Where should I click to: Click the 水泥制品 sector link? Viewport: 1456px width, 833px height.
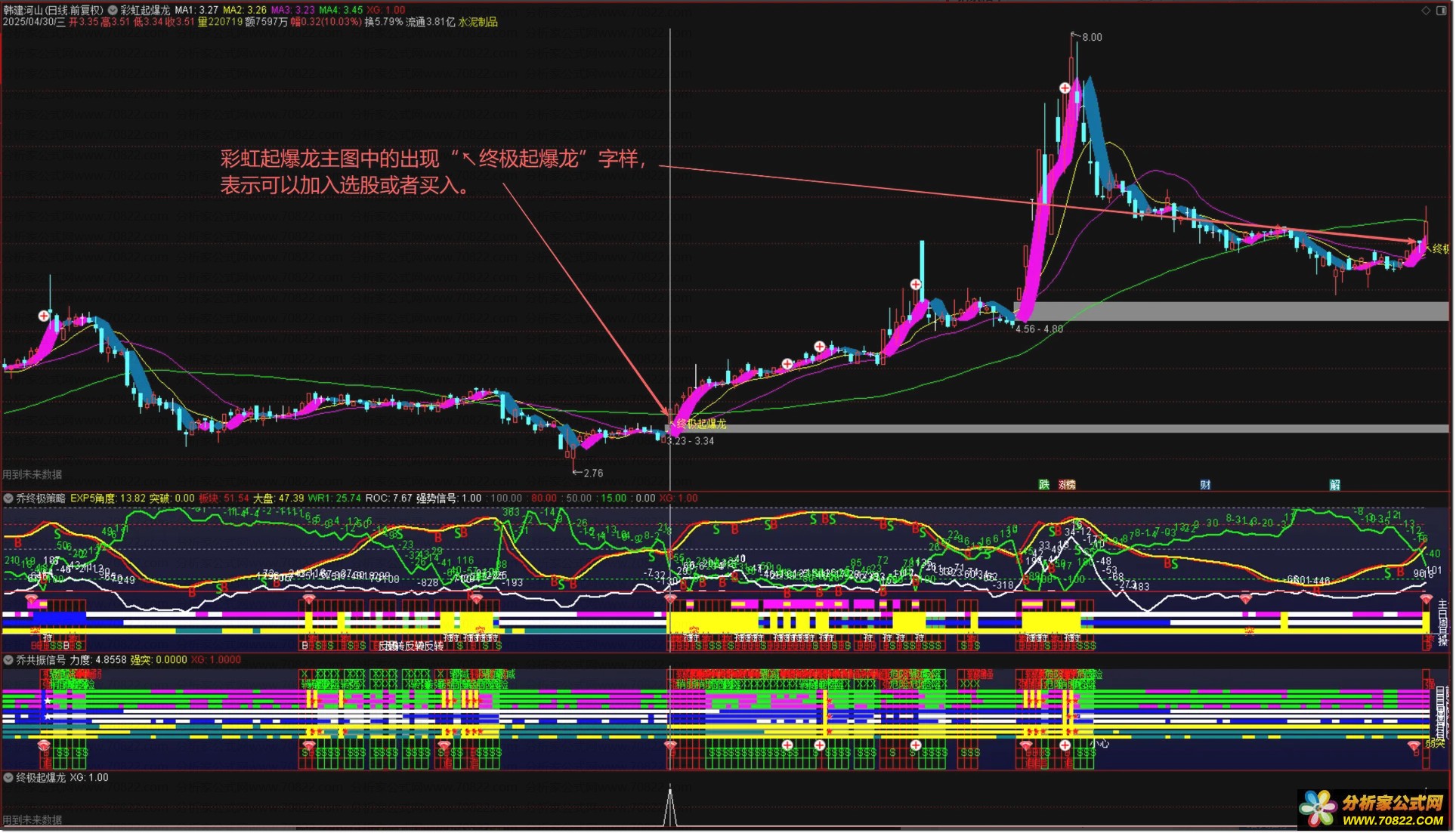(478, 22)
